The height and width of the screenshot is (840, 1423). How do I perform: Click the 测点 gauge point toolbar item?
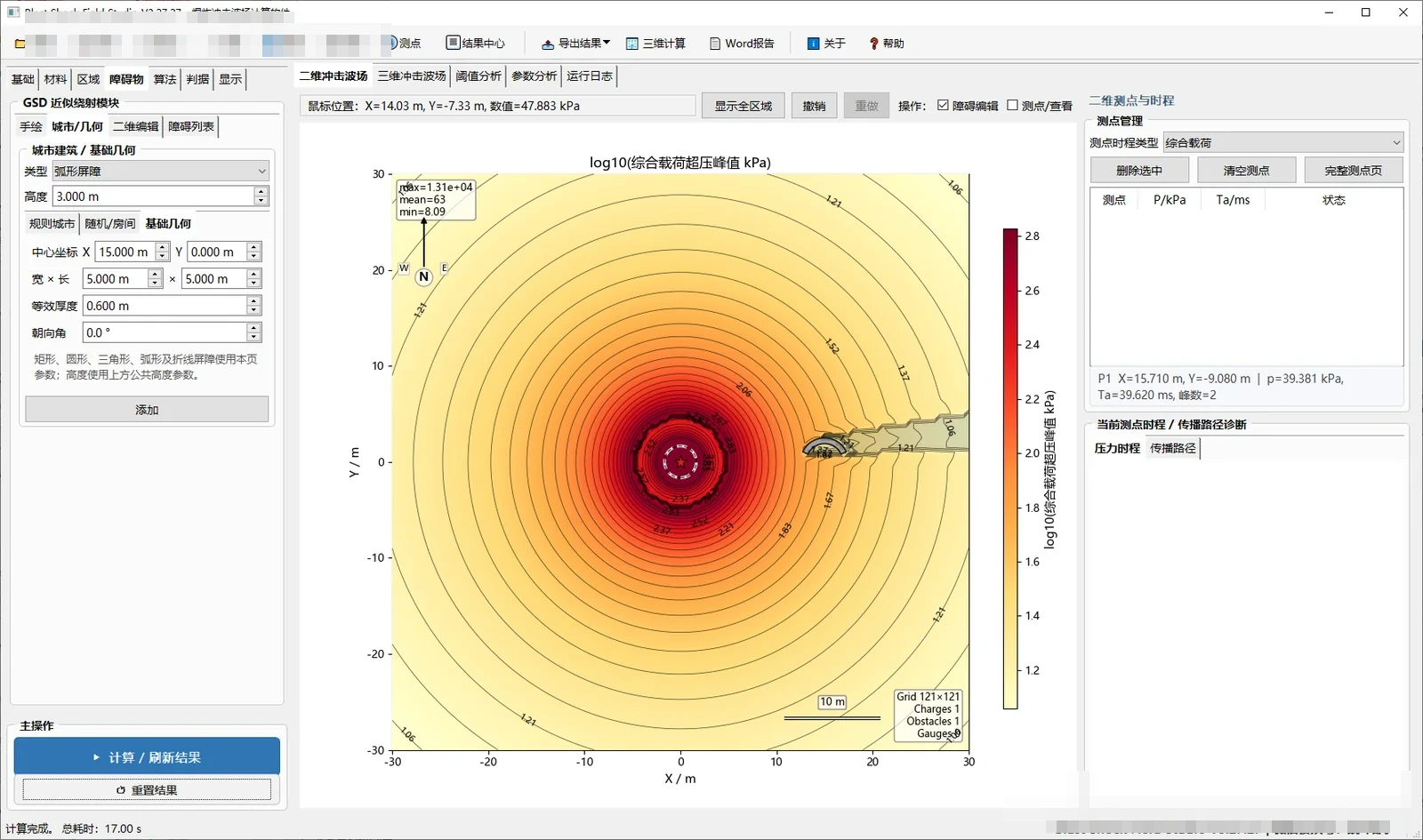pos(405,43)
